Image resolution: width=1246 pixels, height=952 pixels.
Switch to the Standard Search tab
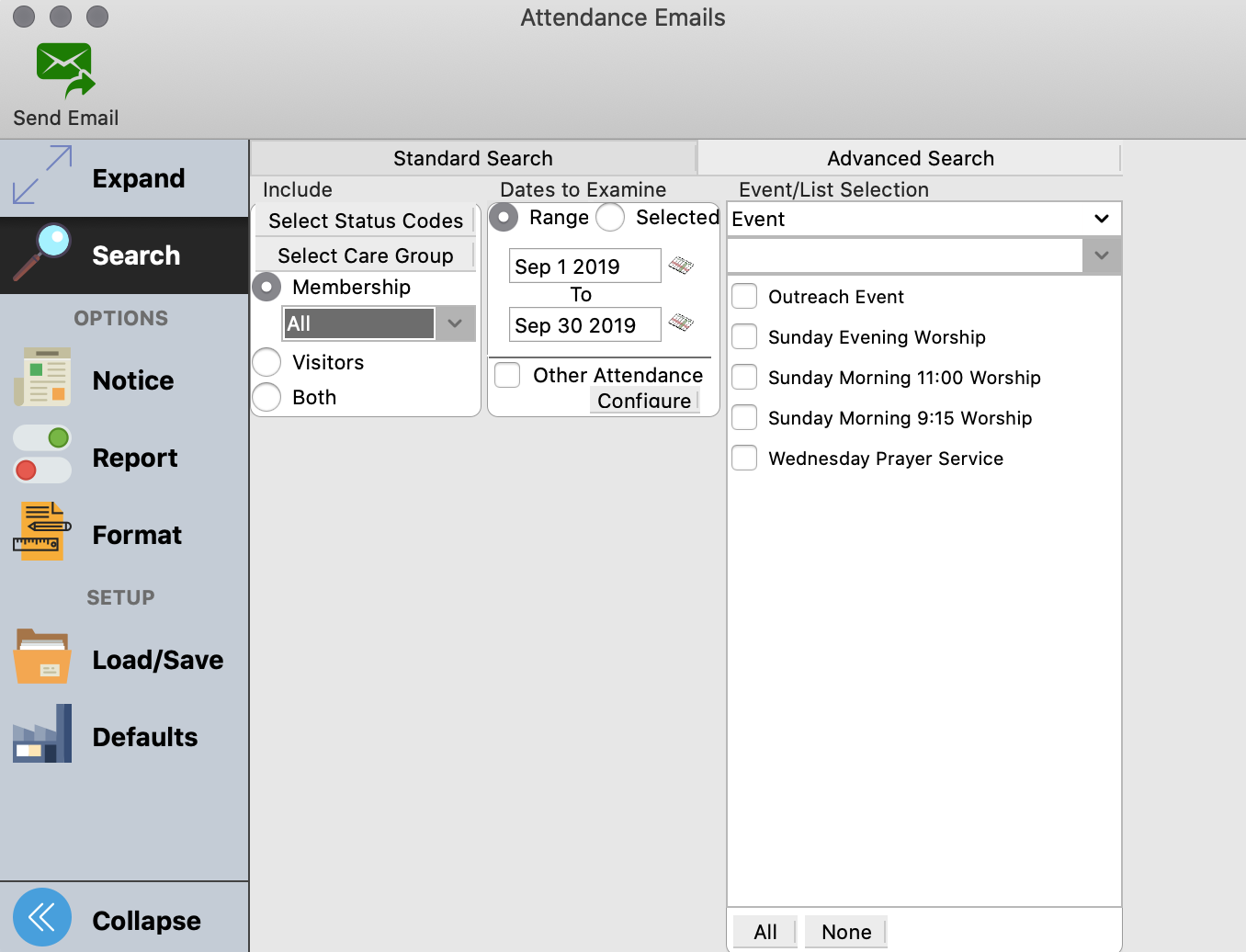[473, 158]
